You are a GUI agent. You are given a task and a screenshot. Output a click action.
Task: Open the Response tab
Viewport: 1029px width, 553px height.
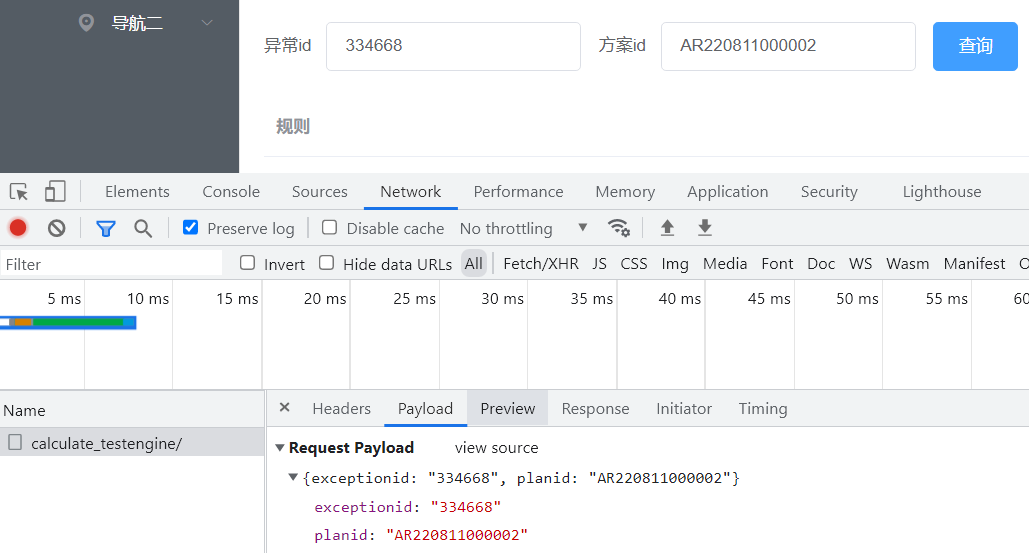[595, 409]
